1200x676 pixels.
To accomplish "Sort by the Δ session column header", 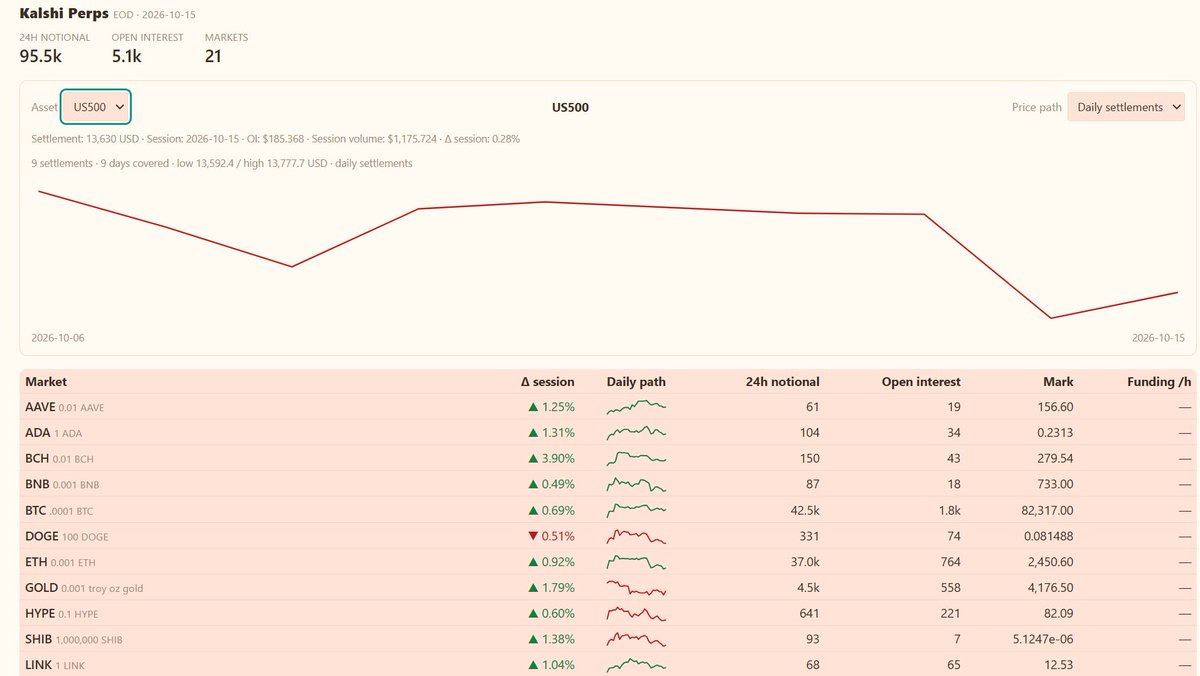I will pyautogui.click(x=548, y=382).
